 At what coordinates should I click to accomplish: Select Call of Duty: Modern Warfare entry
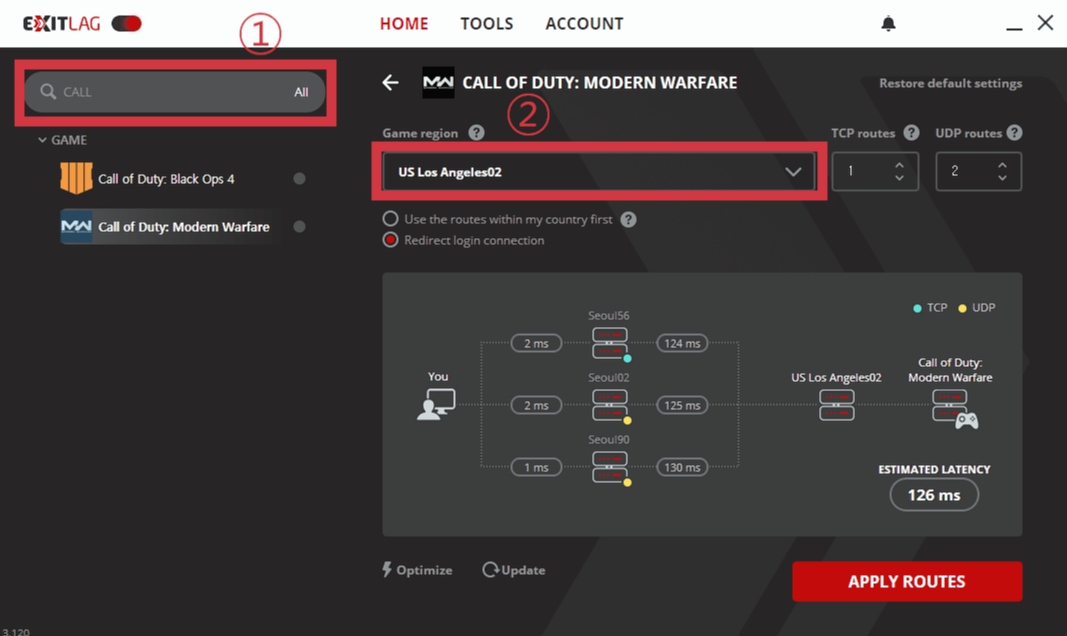click(182, 227)
